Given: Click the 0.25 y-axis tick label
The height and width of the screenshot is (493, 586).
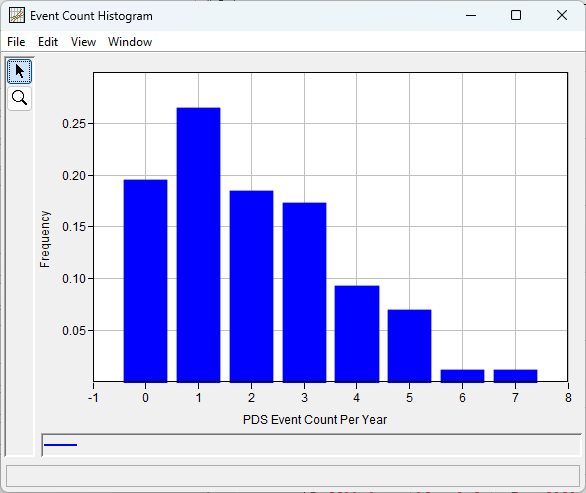Looking at the screenshot, I should 74,124.
